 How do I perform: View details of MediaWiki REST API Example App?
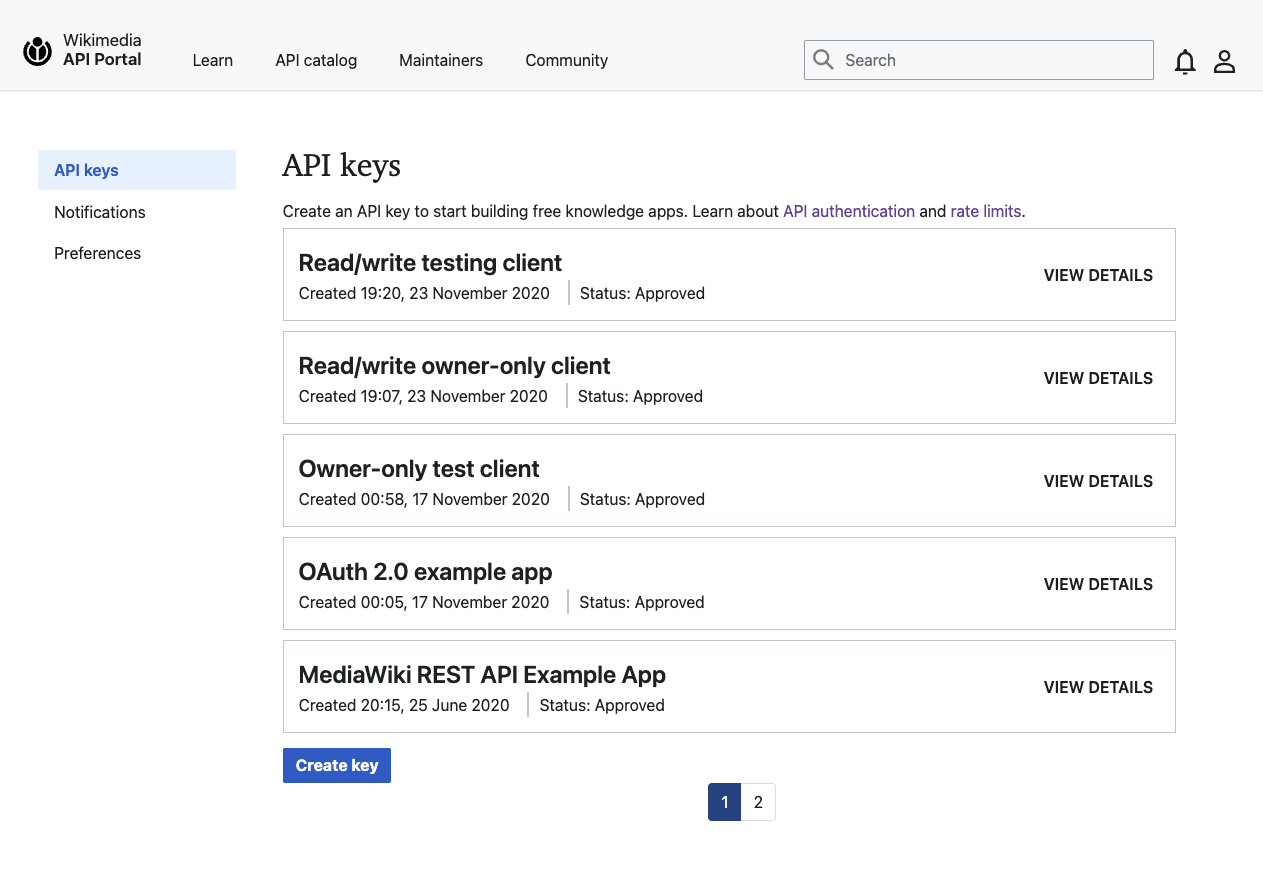click(1098, 687)
